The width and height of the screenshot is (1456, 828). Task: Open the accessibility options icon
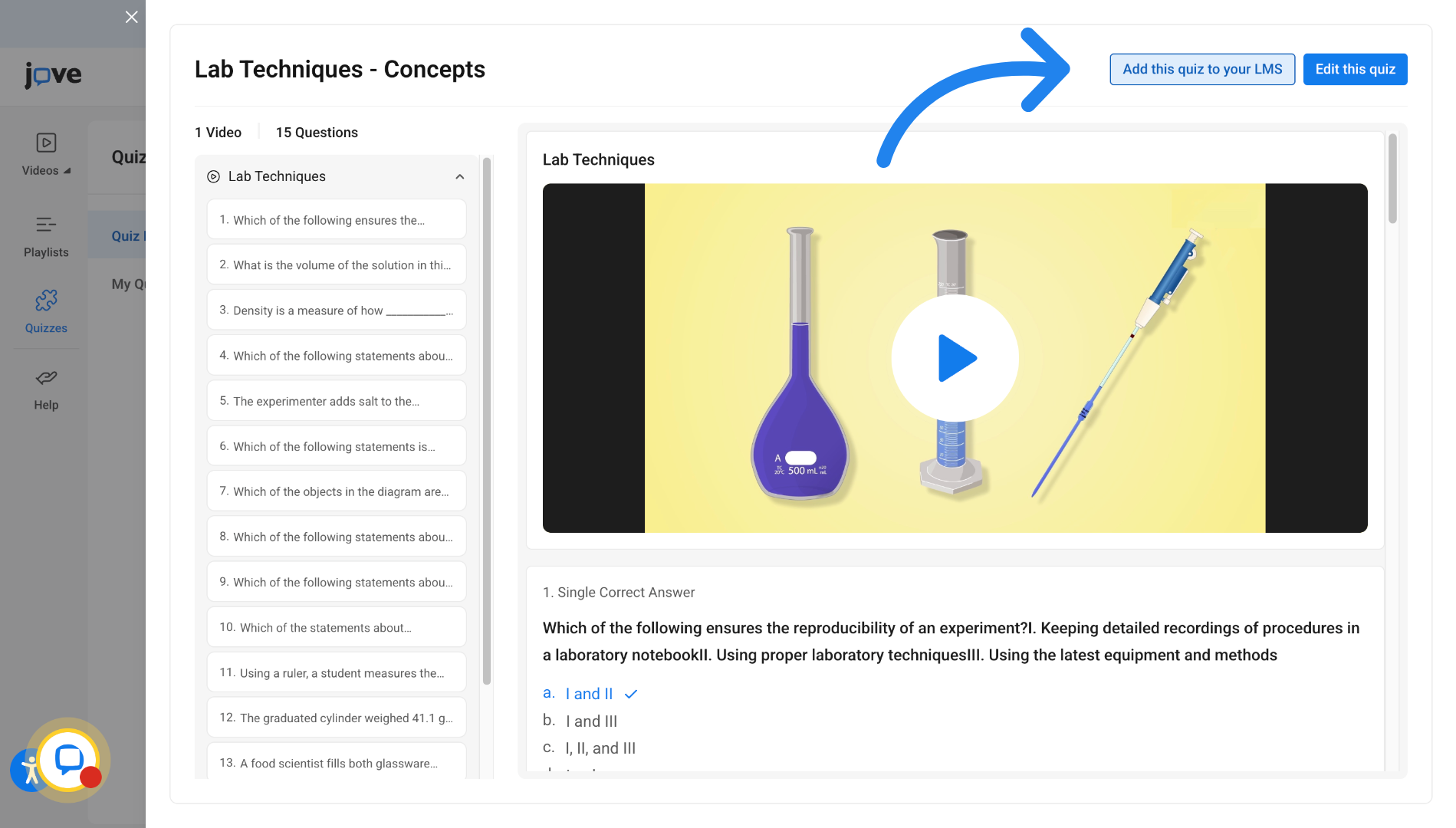(x=28, y=770)
